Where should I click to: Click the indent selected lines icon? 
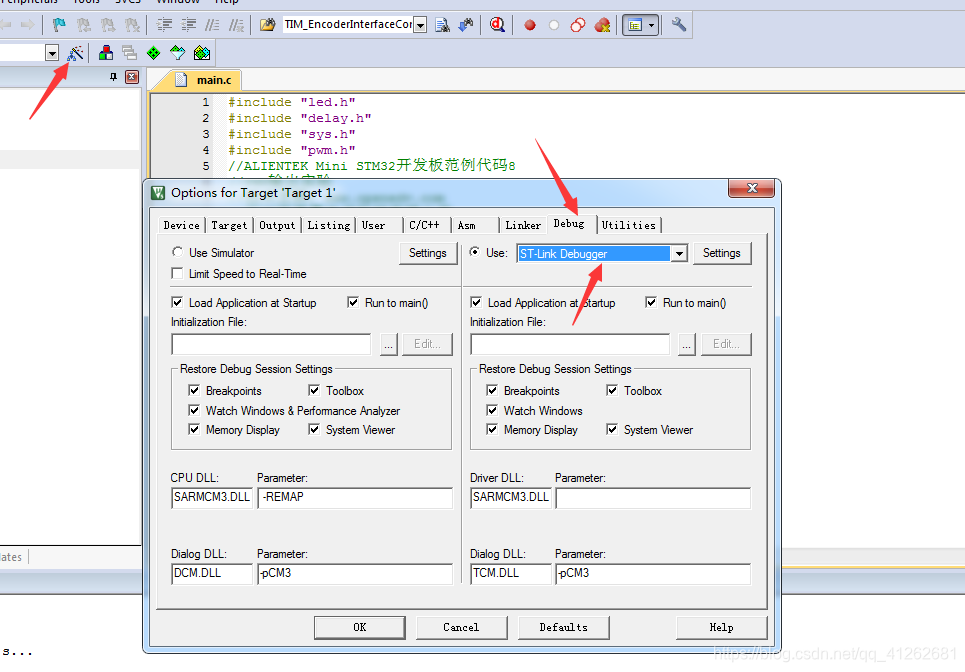click(x=164, y=25)
